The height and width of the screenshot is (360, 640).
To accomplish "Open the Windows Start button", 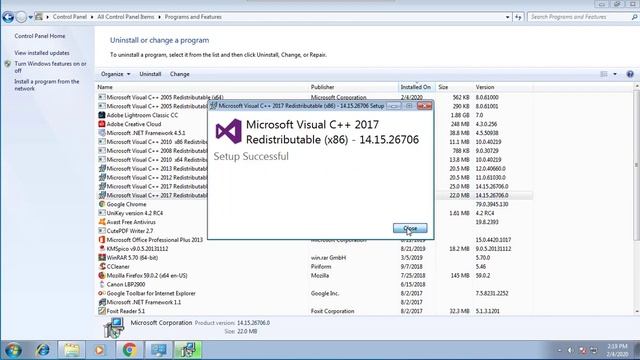I will 13,350.
